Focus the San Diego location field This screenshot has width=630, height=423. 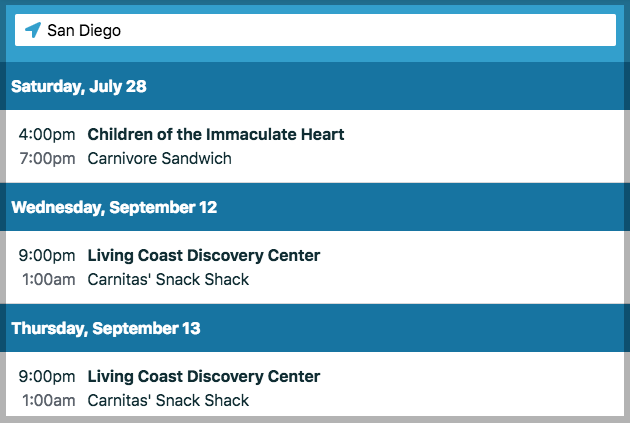pyautogui.click(x=320, y=30)
